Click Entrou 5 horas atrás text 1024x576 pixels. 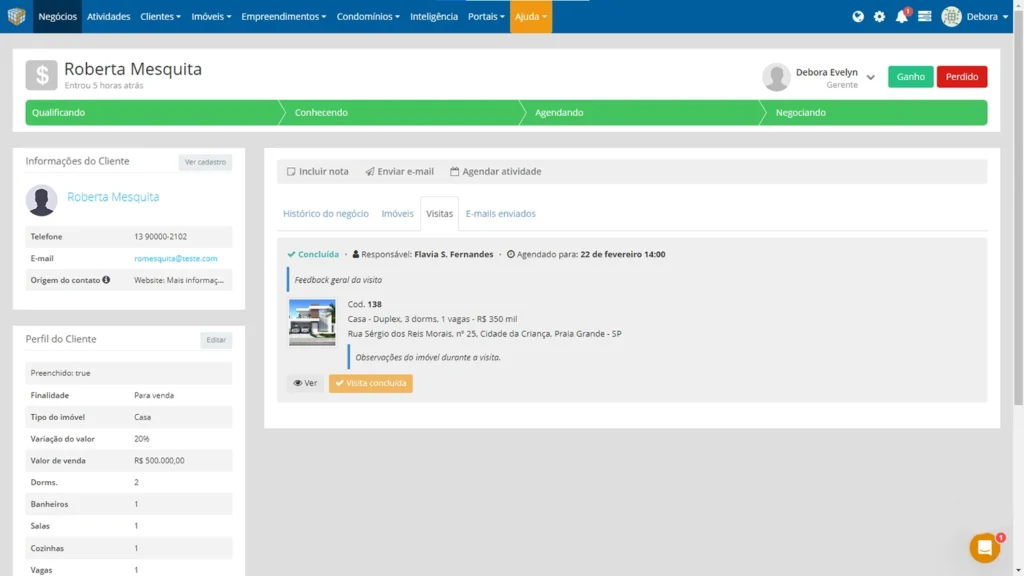pos(103,86)
